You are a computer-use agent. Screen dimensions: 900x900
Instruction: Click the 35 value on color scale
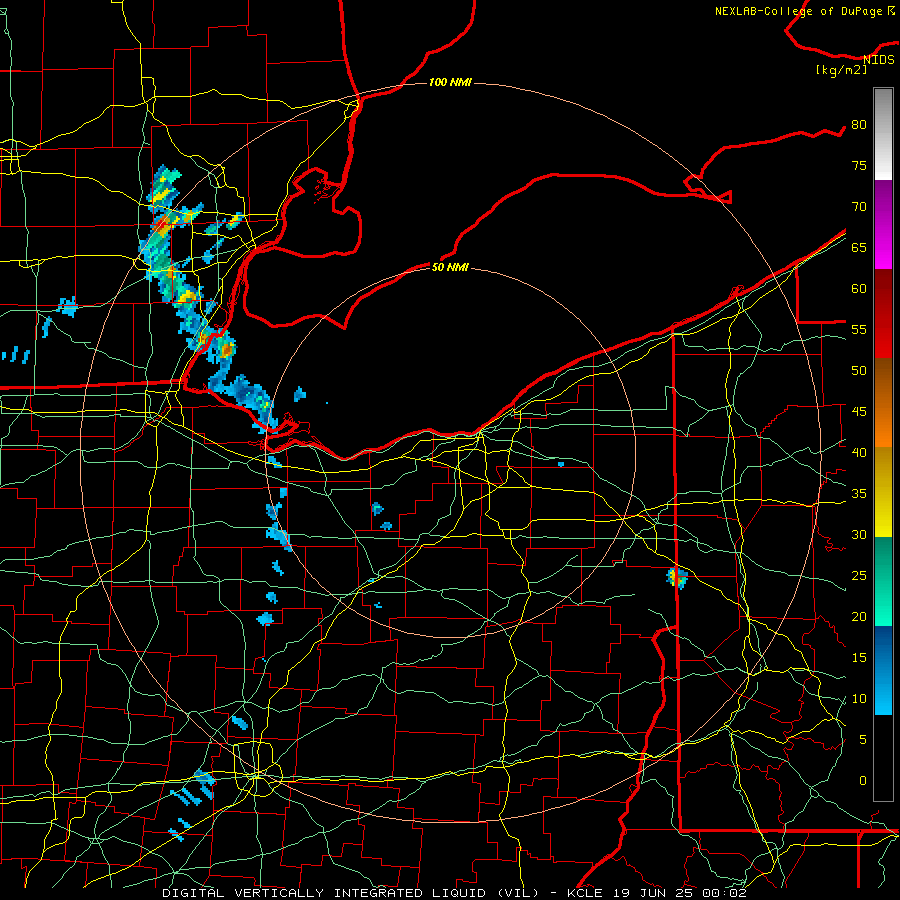click(x=859, y=494)
